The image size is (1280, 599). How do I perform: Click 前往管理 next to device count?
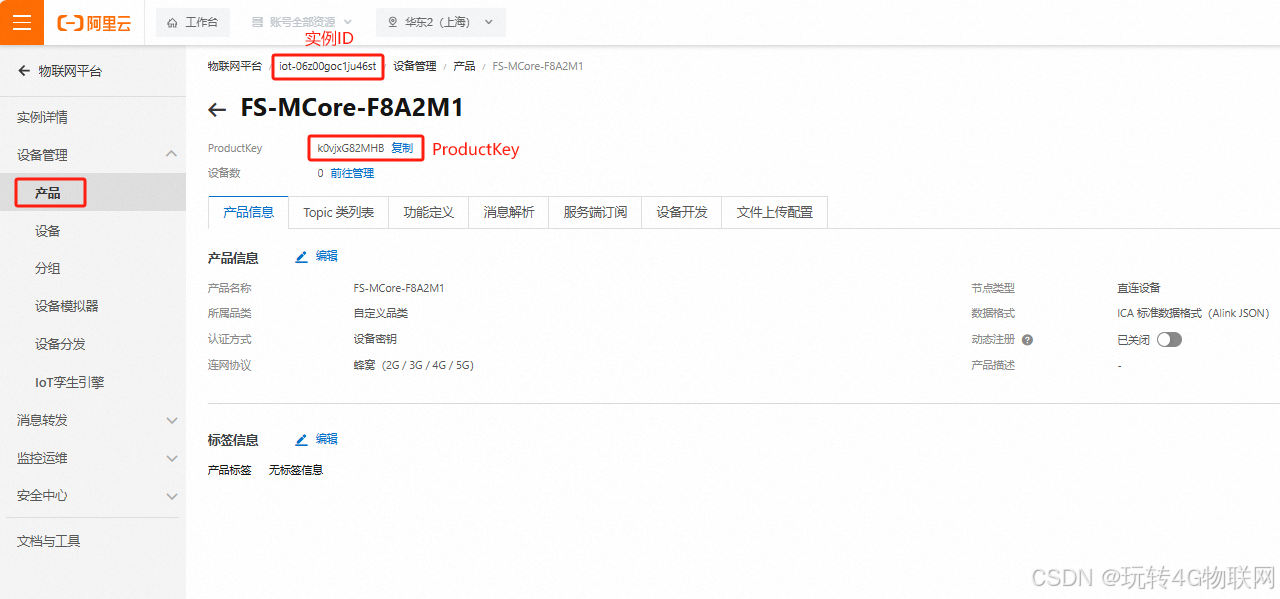click(x=352, y=173)
